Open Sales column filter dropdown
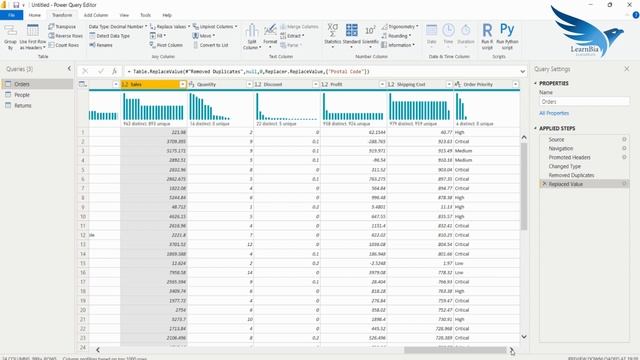Screen dimensions: 640x360 [183, 84]
